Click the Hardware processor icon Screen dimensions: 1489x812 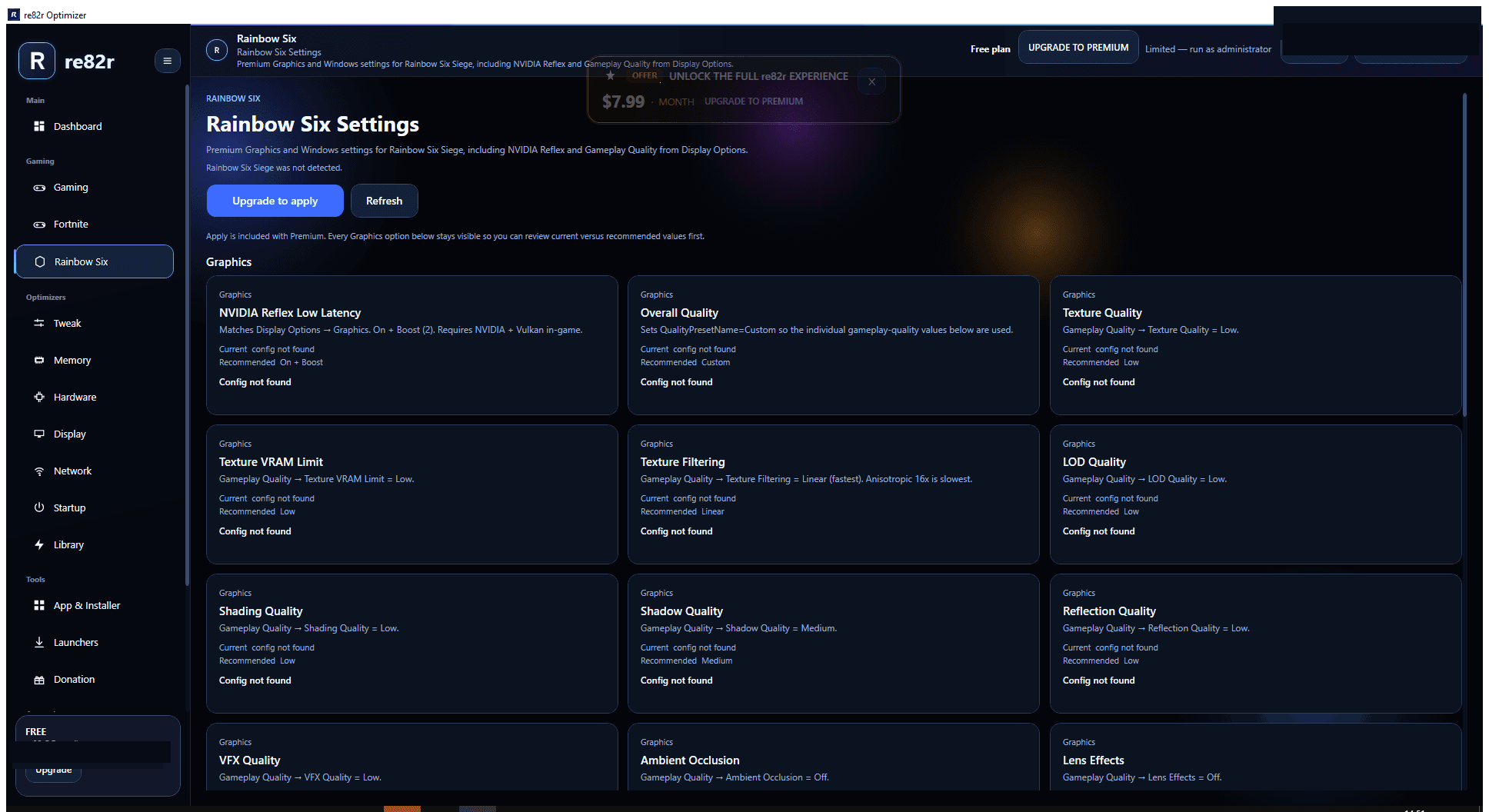tap(39, 397)
